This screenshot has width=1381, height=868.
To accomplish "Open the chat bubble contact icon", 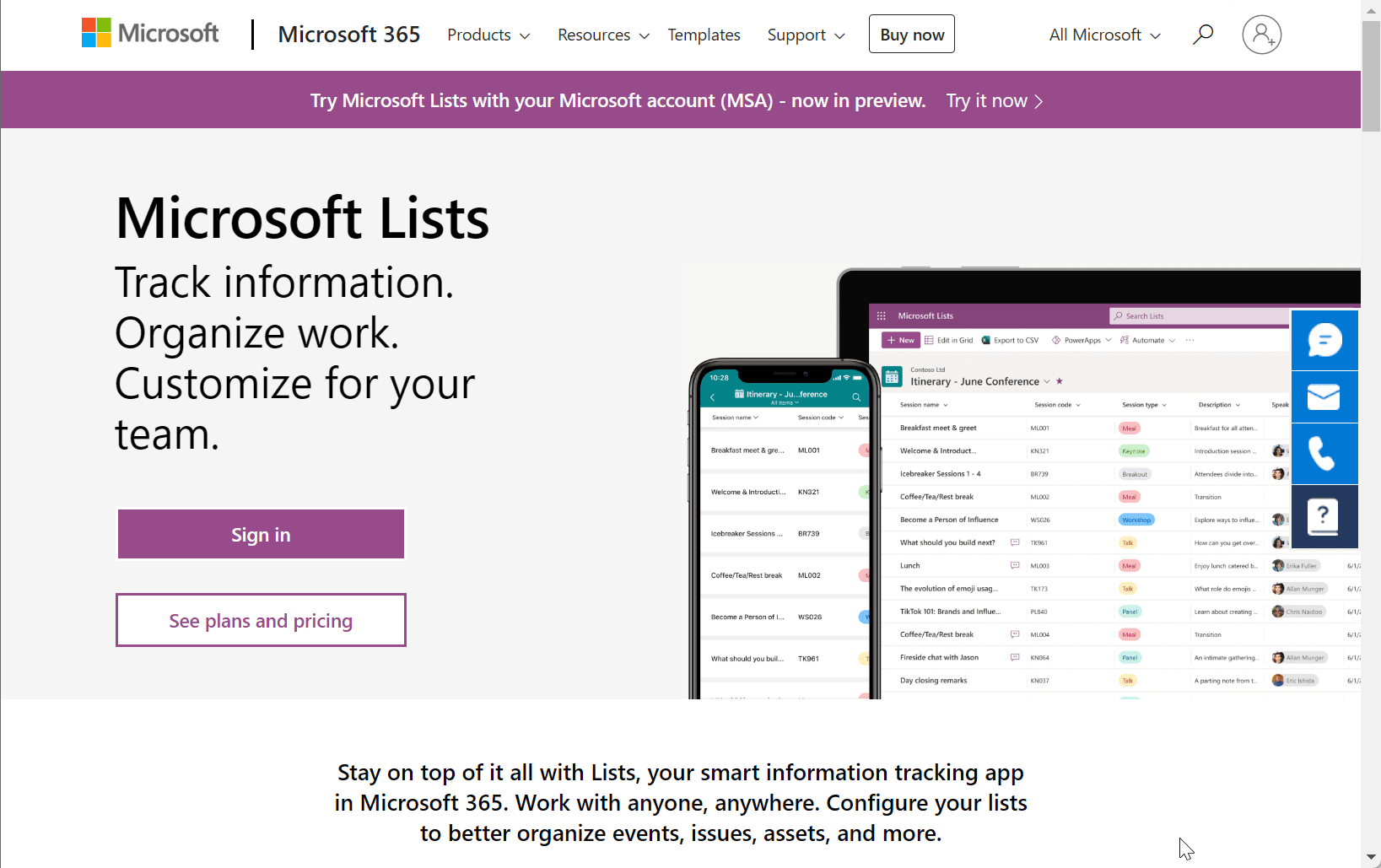I will pyautogui.click(x=1324, y=340).
